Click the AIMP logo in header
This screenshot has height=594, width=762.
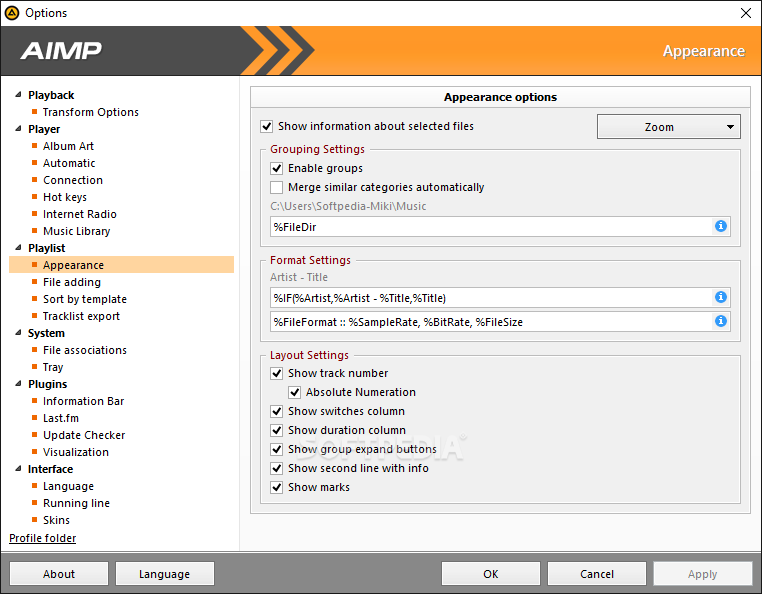[61, 51]
